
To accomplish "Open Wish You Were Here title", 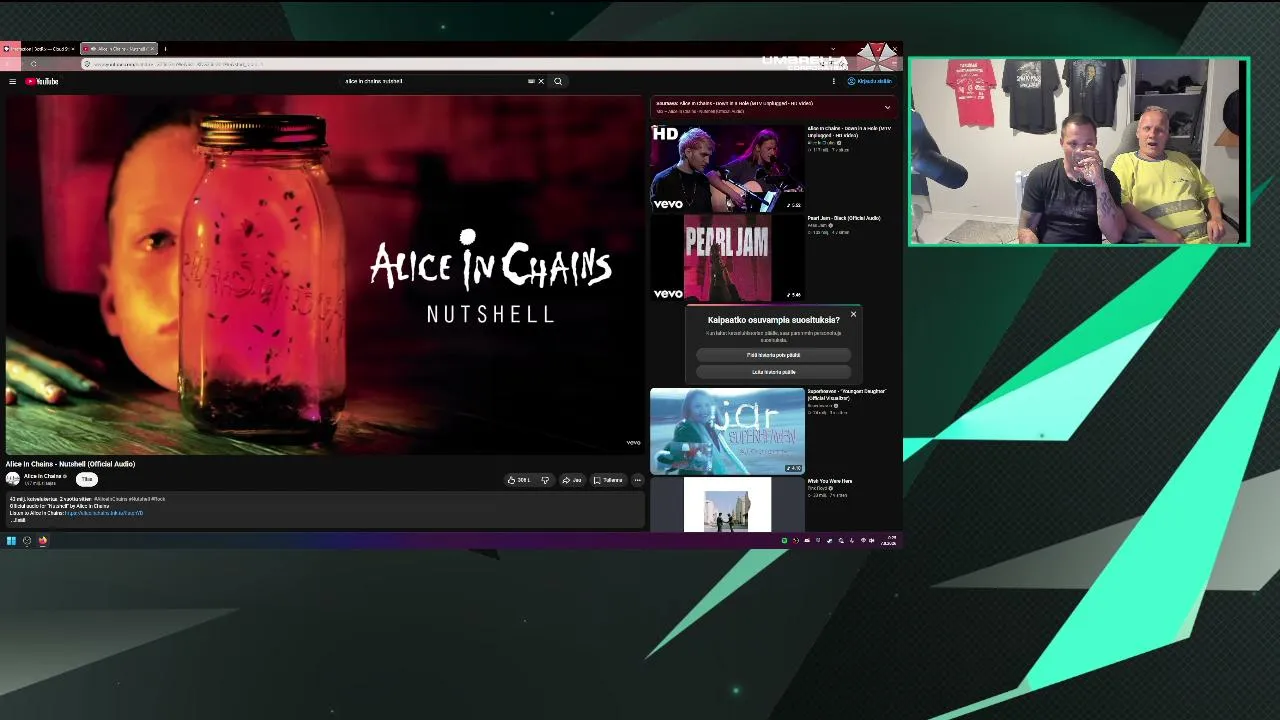I will tap(830, 481).
